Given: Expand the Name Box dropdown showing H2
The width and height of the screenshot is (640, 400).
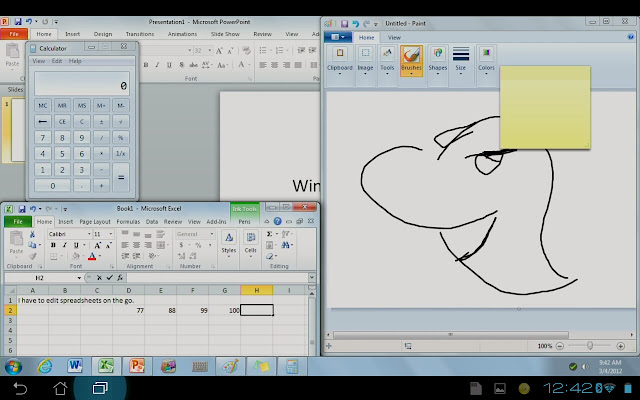Looking at the screenshot, I should (x=79, y=278).
